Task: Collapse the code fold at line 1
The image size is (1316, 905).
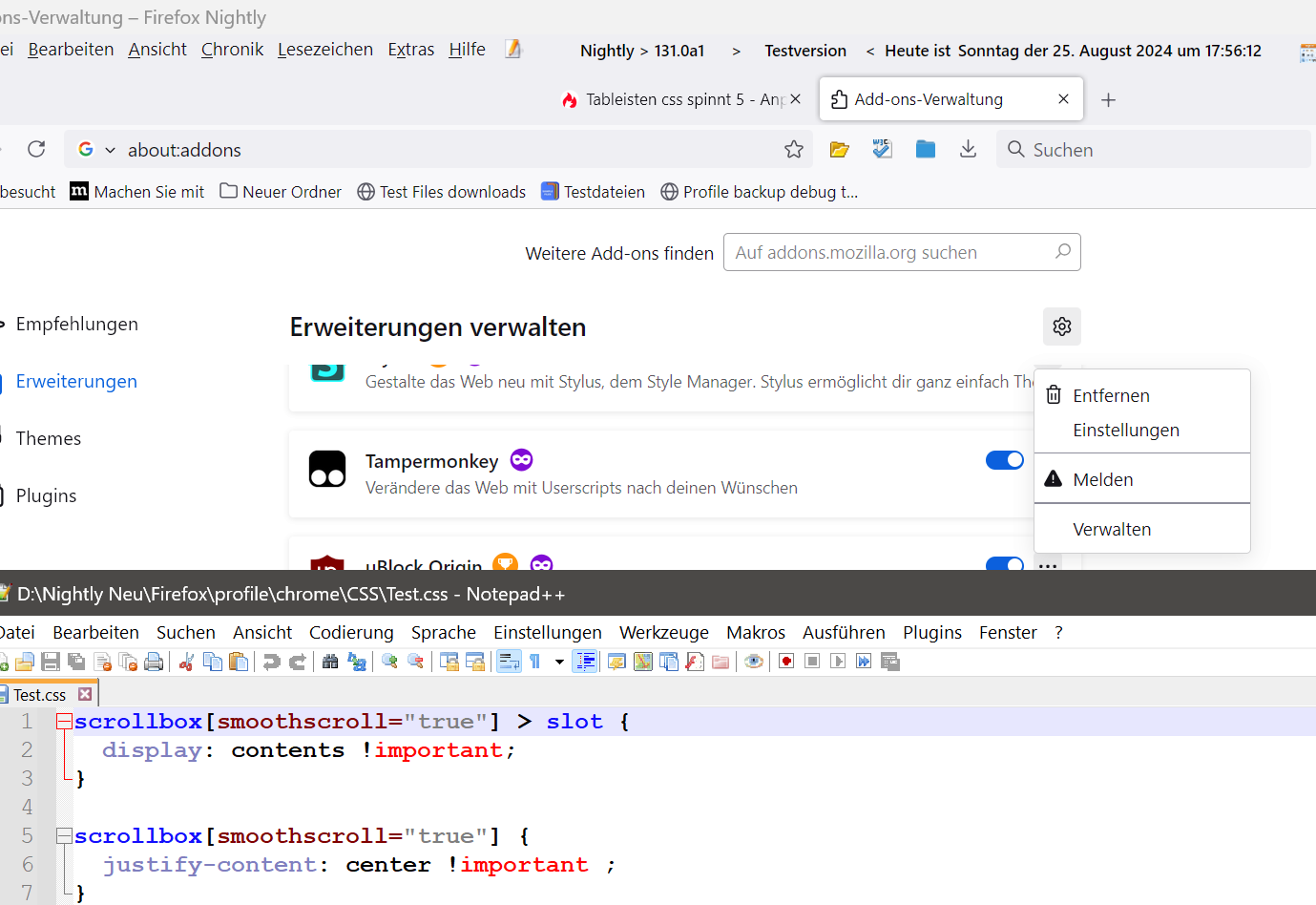Action: (64, 722)
